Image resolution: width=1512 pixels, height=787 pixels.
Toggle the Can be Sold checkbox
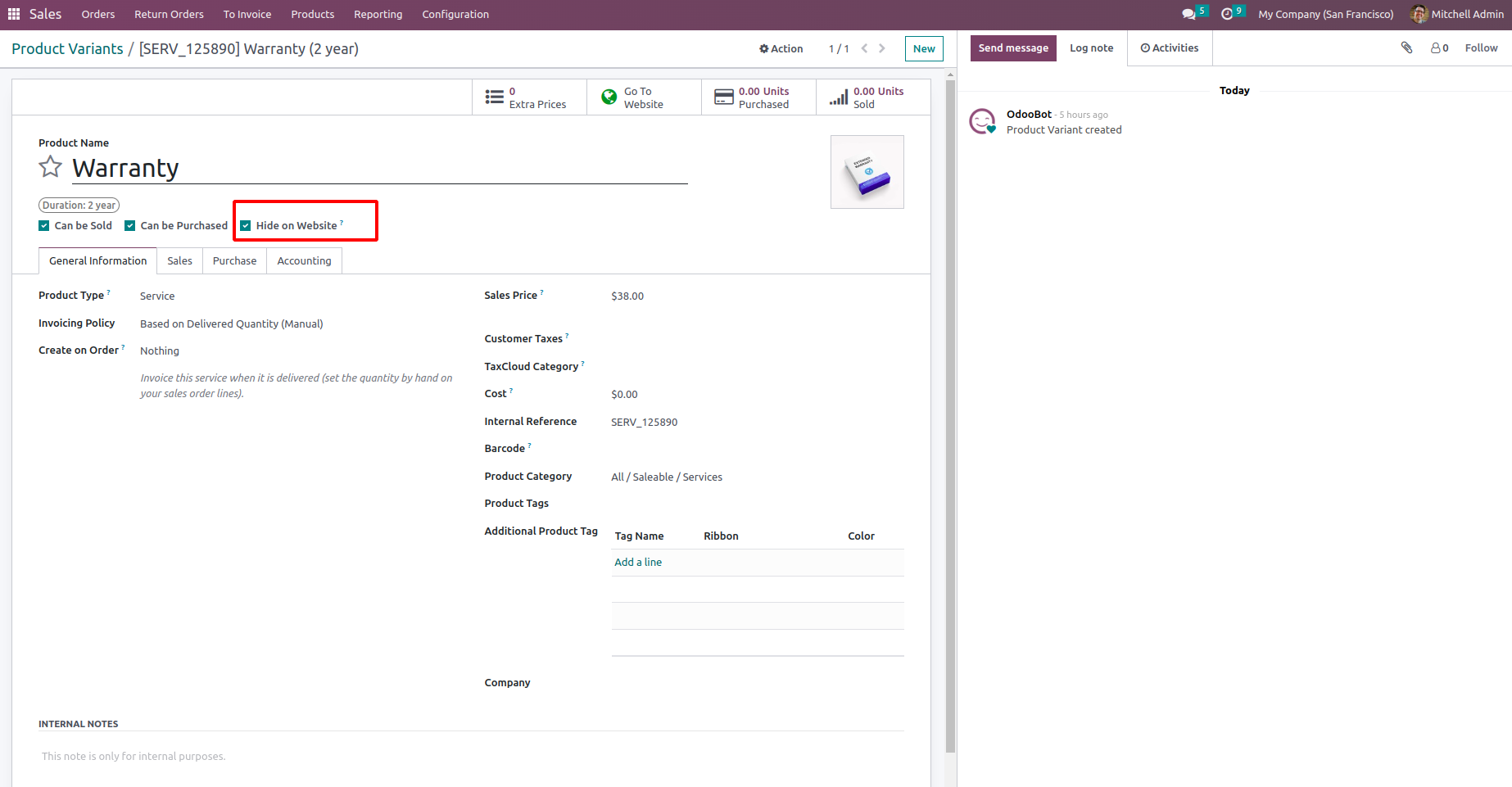[44, 226]
